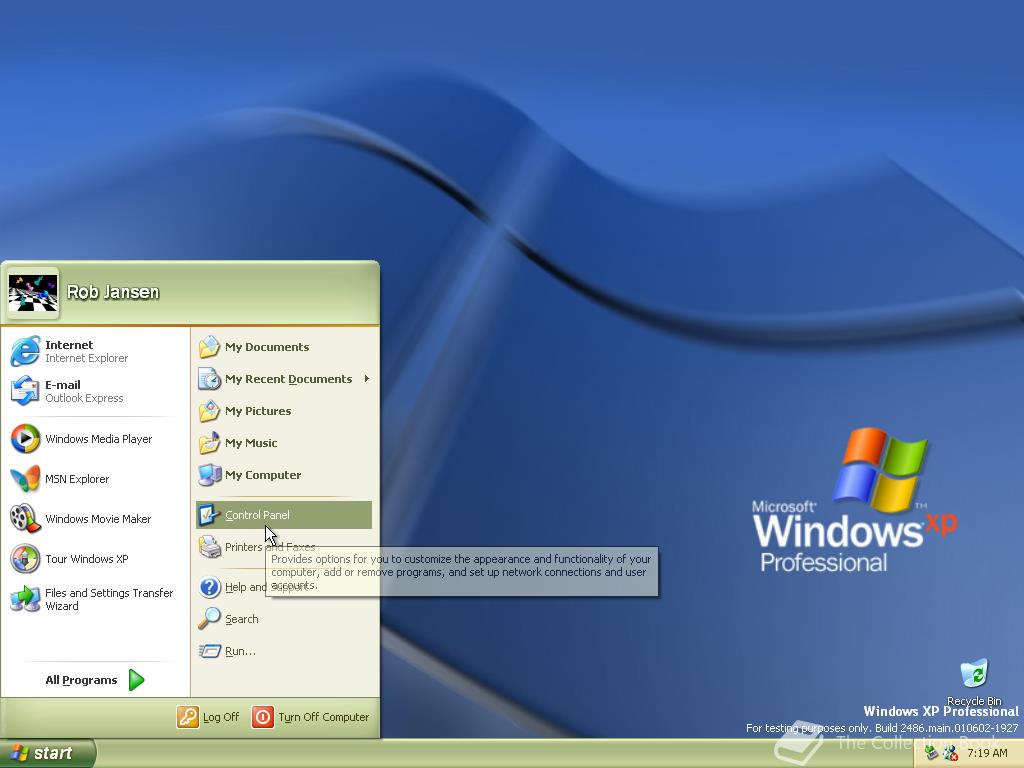Click the Internet pinned item label
Image resolution: width=1024 pixels, height=768 pixels.
pyautogui.click(x=69, y=345)
